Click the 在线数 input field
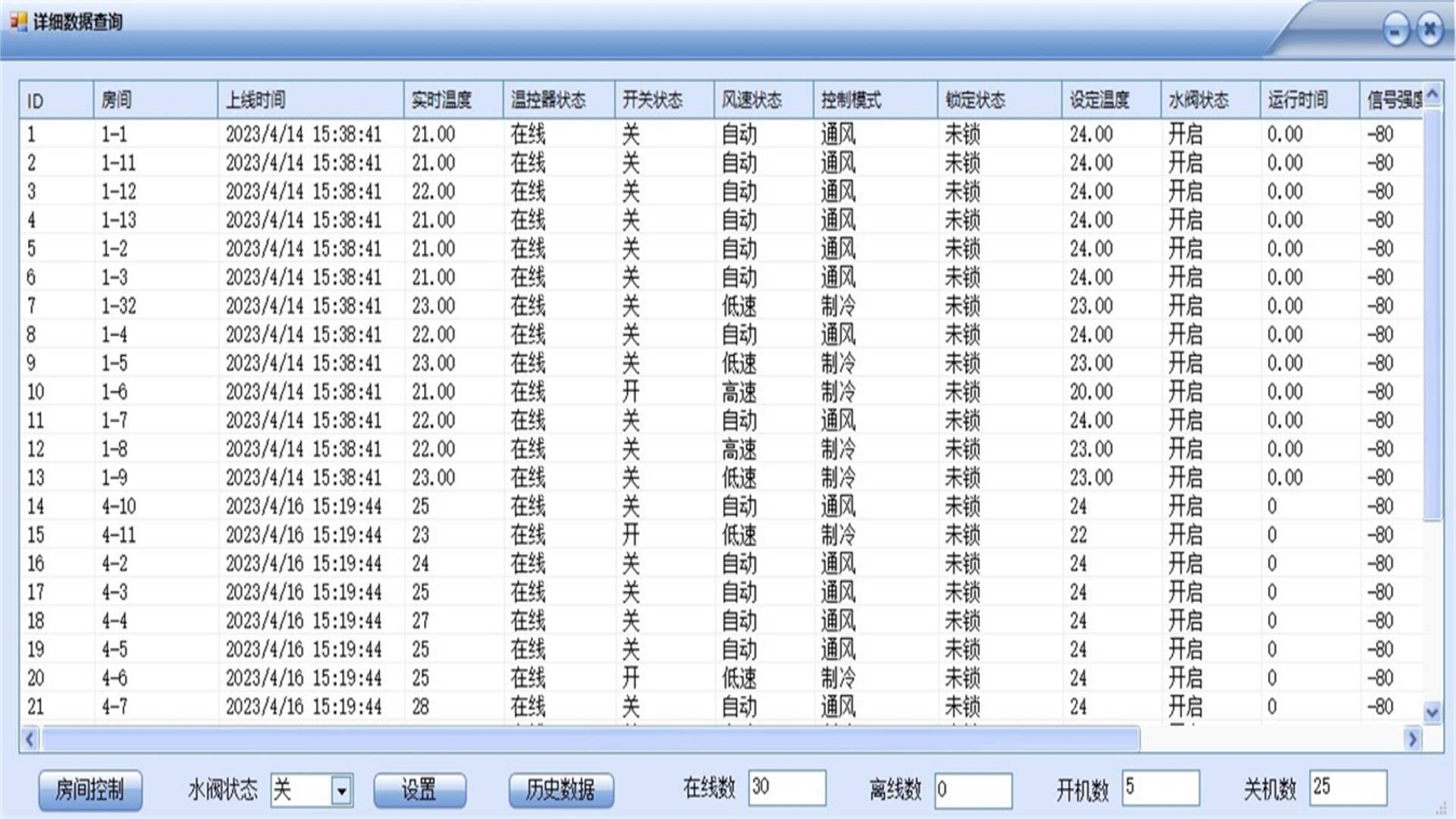1456x819 pixels. [x=786, y=788]
